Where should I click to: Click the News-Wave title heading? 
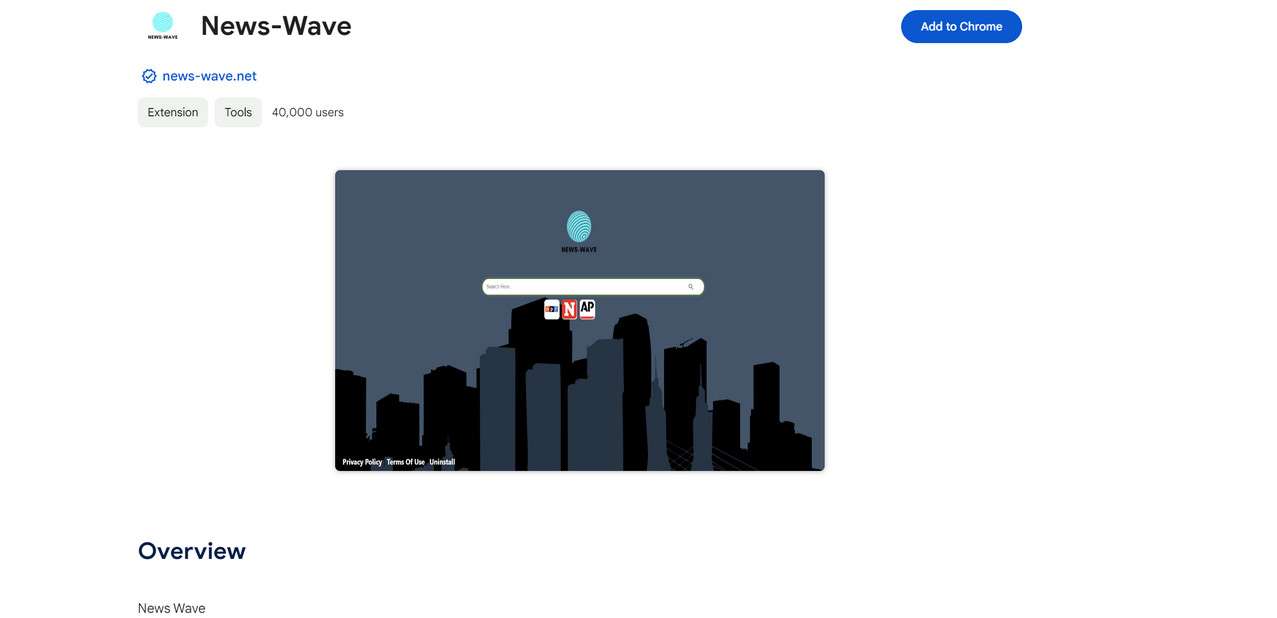tap(276, 26)
